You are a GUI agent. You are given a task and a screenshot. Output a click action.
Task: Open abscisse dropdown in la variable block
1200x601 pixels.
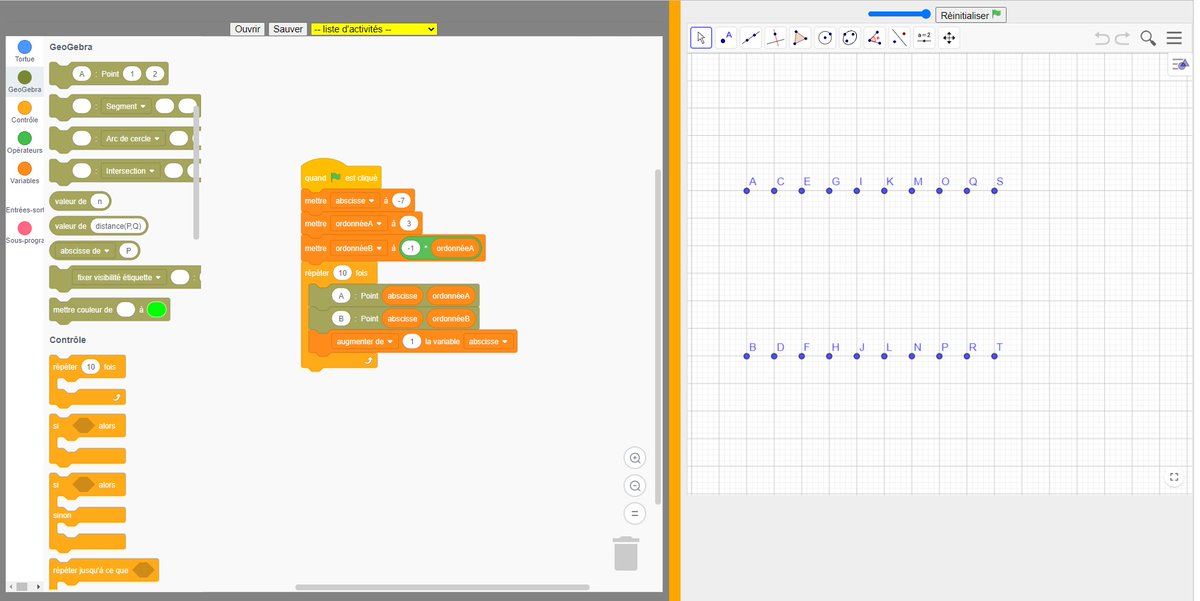click(490, 342)
